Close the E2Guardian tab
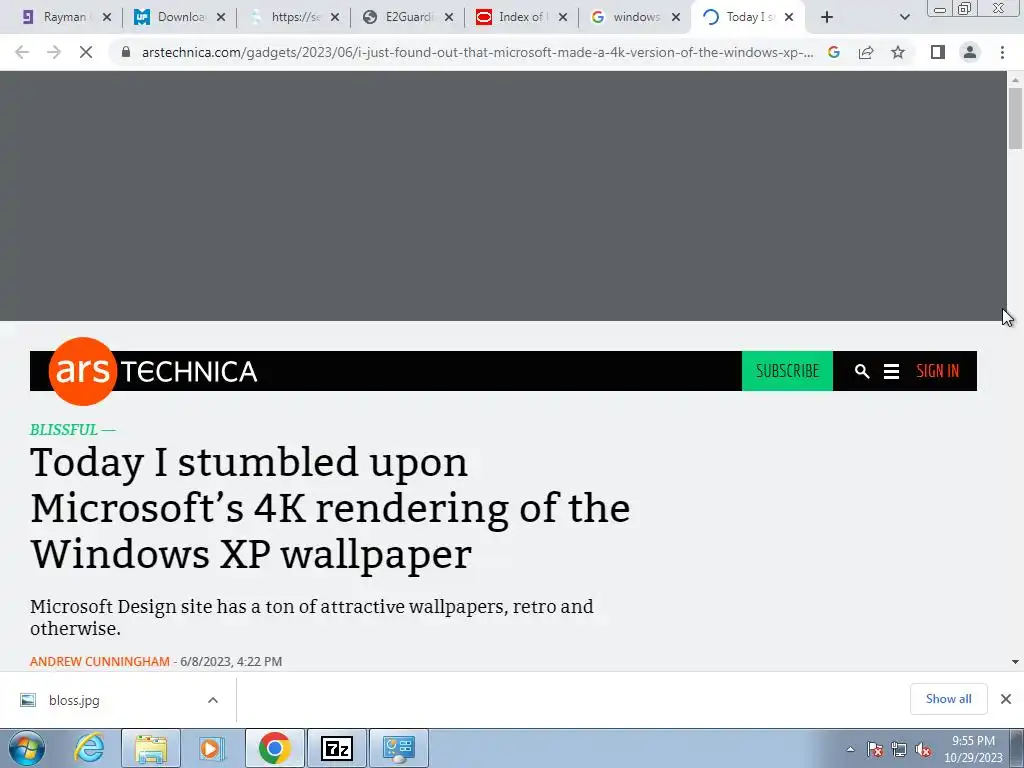The image size is (1024, 768). point(449,17)
